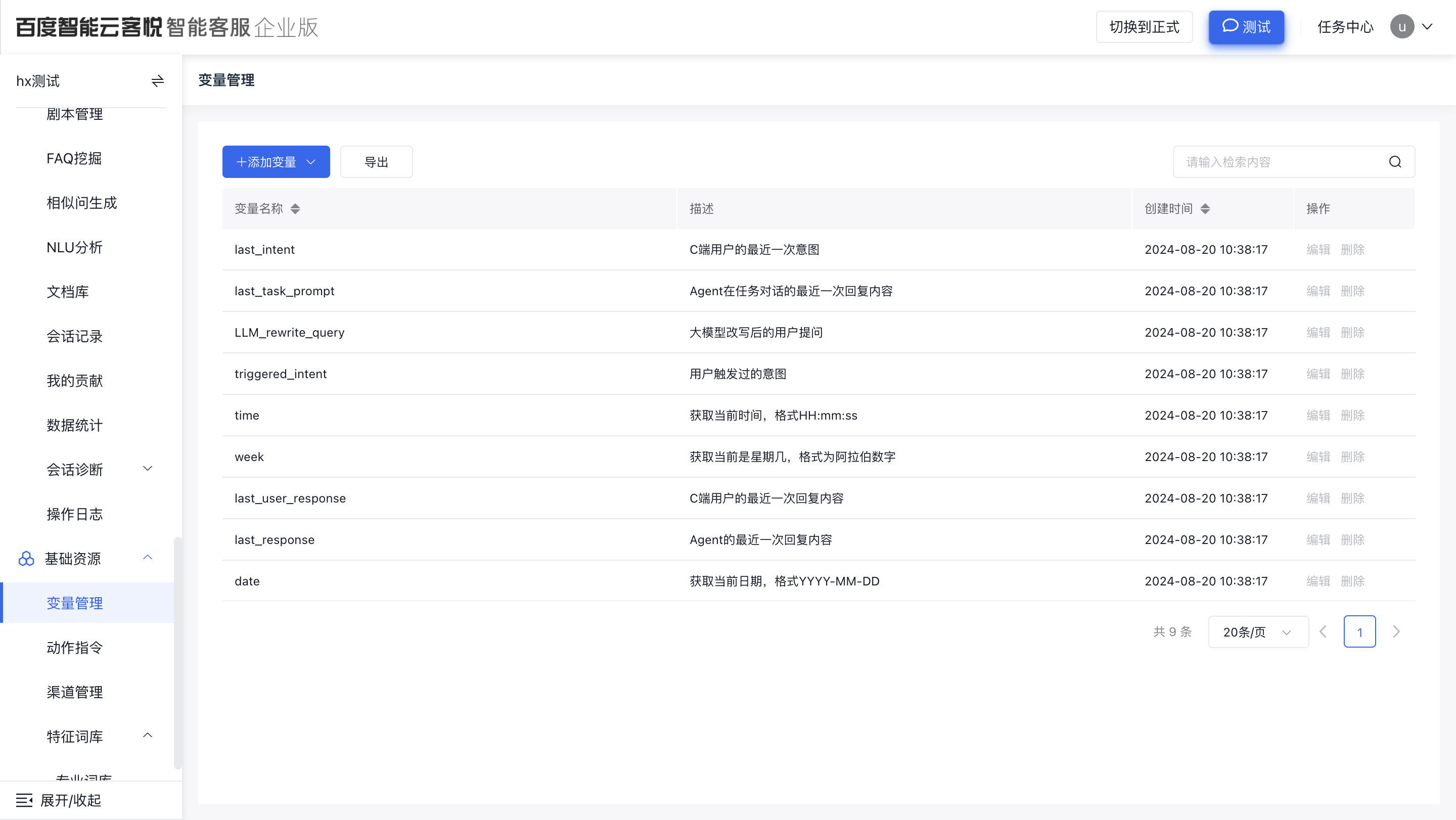Open 渠道管理 in sidebar

[x=75, y=692]
